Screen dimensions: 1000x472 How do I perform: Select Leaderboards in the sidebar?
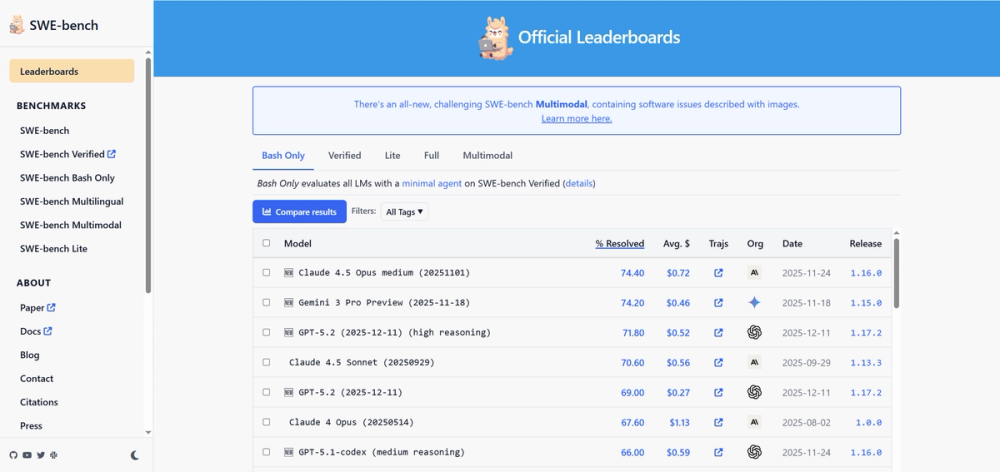coord(71,71)
